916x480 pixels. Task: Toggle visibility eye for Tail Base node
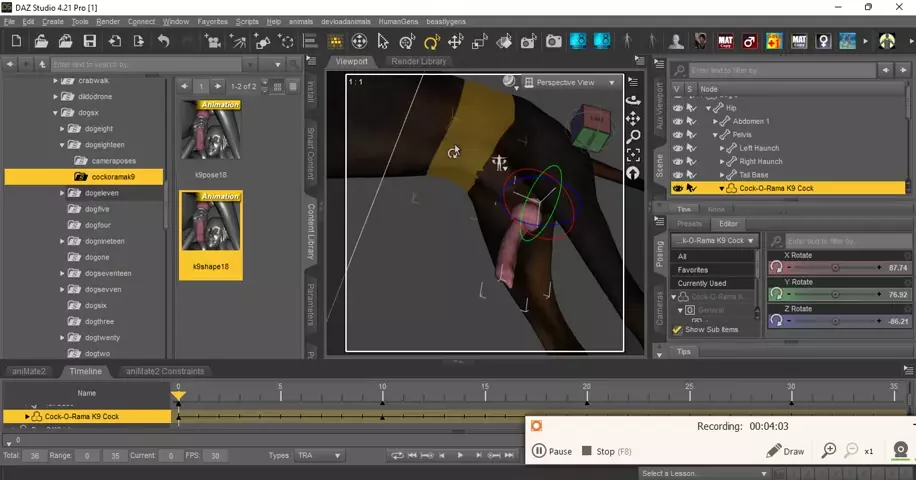[x=677, y=174]
